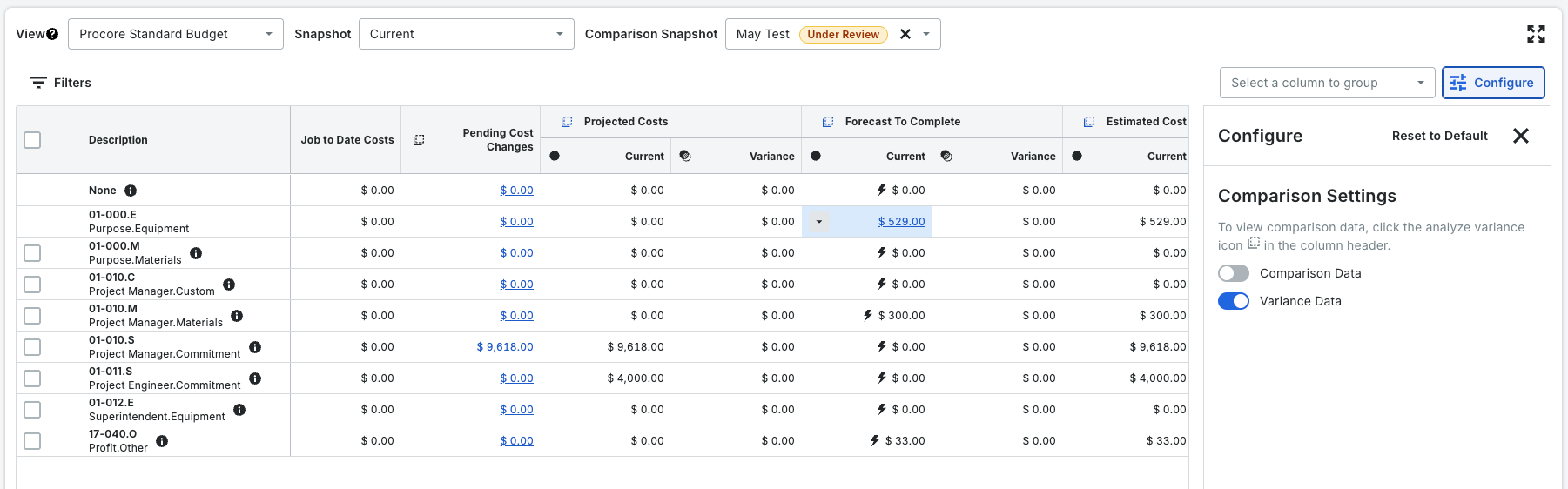The height and width of the screenshot is (489, 1568).
Task: Open the Filters panel
Action: point(60,83)
